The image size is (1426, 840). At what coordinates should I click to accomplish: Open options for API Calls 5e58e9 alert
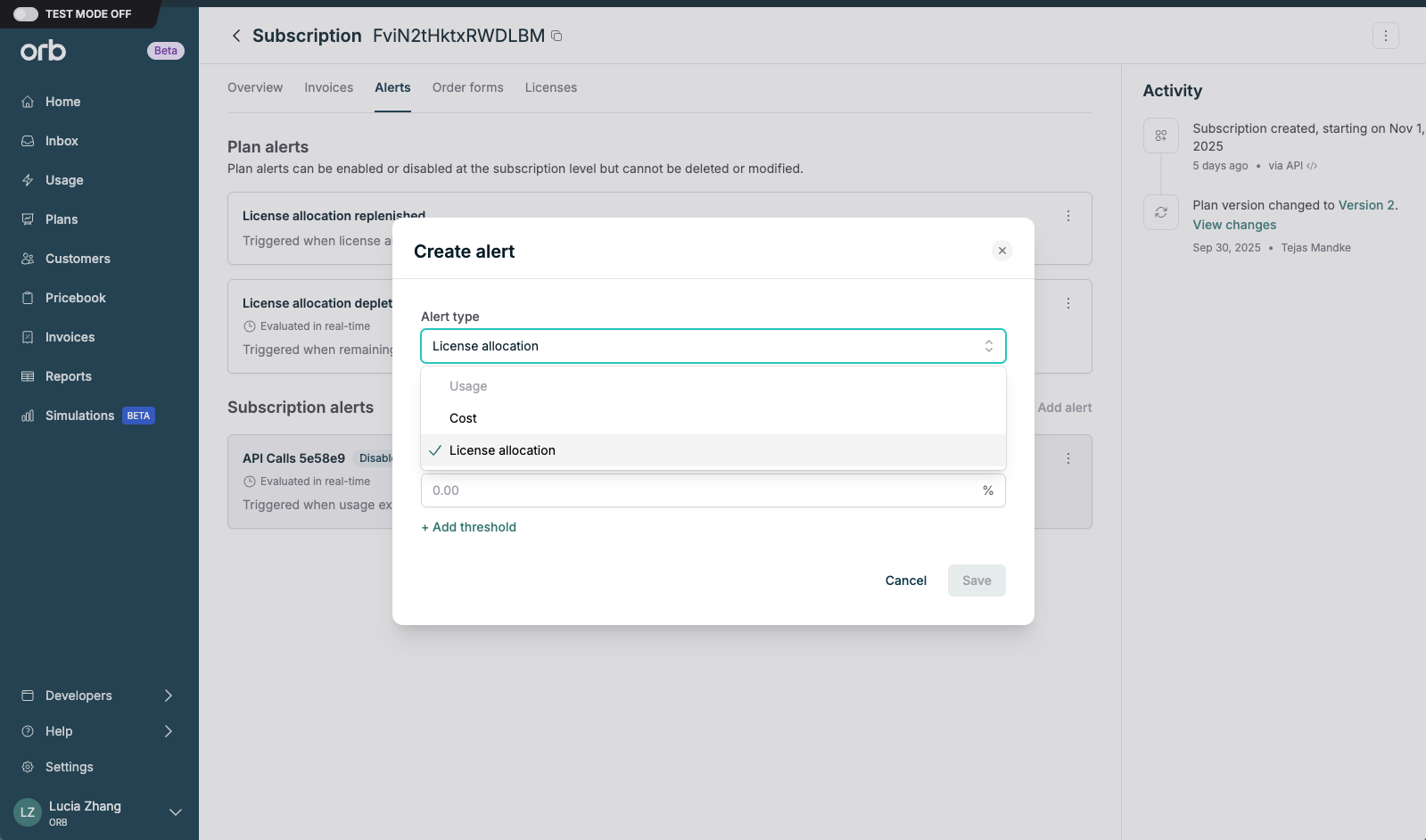click(x=1068, y=458)
